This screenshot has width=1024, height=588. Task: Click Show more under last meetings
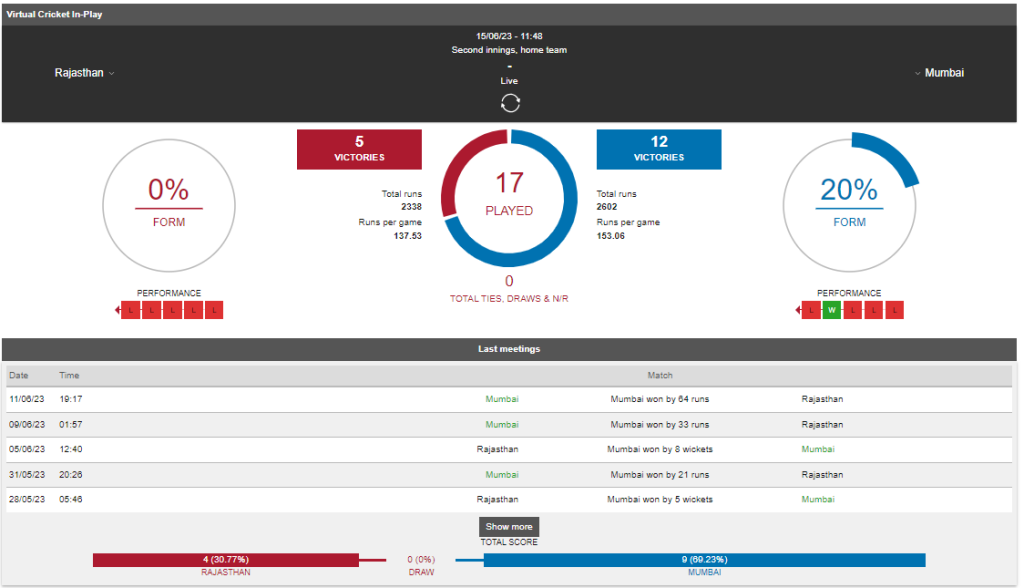coord(509,526)
